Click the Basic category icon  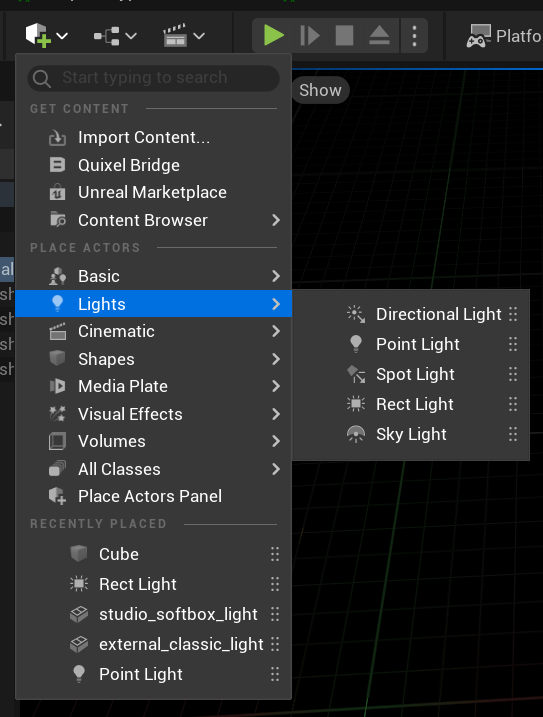[57, 276]
